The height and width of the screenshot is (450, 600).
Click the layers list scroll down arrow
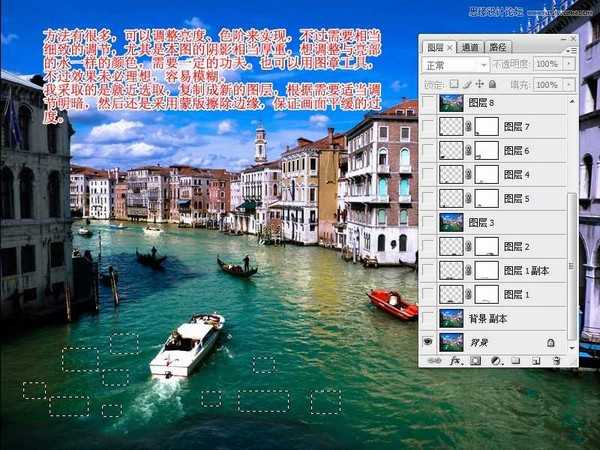coord(572,347)
